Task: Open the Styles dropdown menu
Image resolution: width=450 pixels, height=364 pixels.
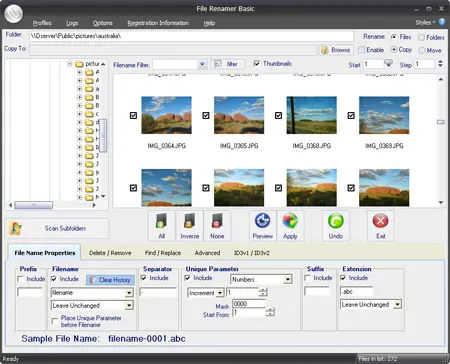Action: tap(425, 22)
